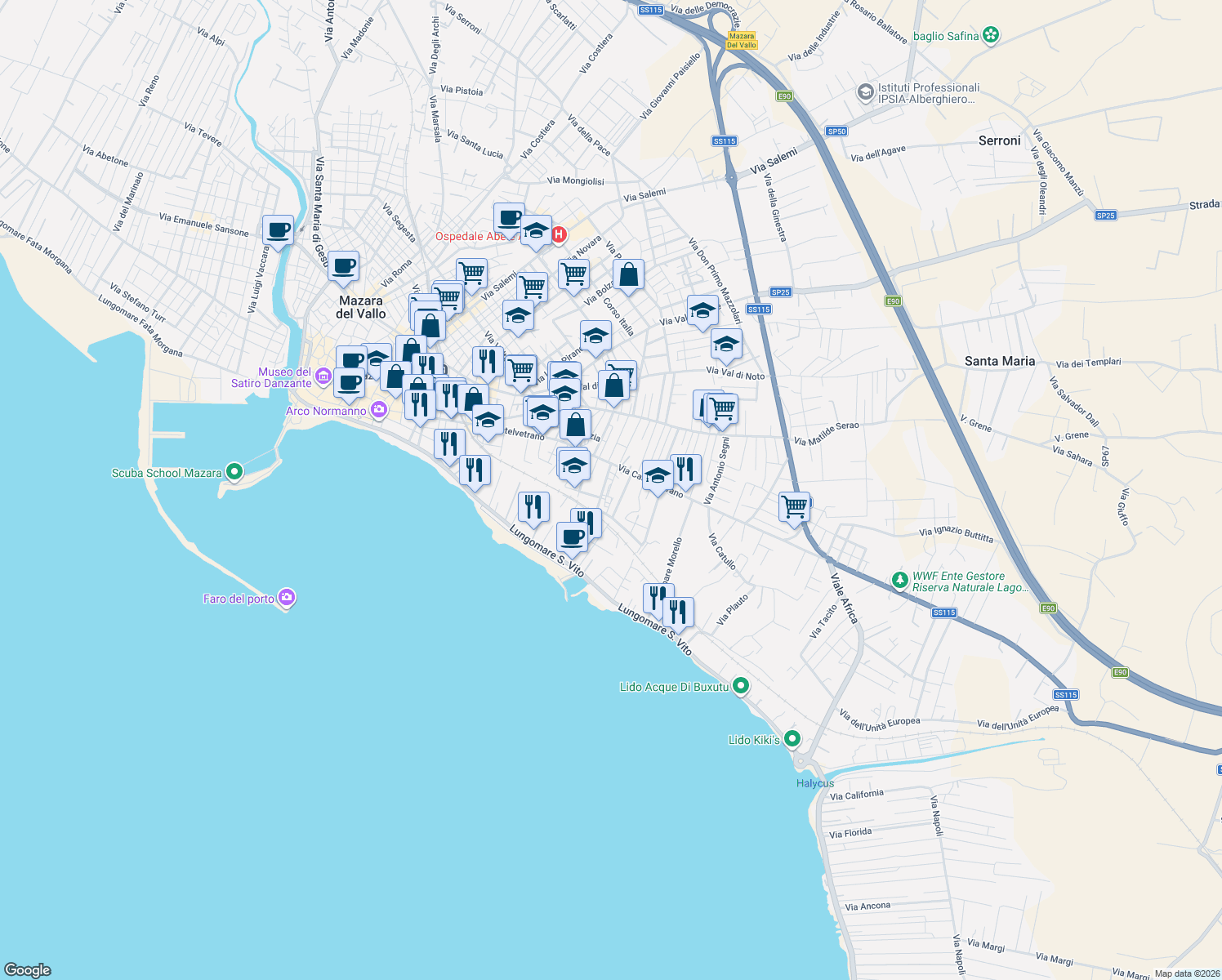
Task: Select the Via California street label
Action: click(x=857, y=795)
